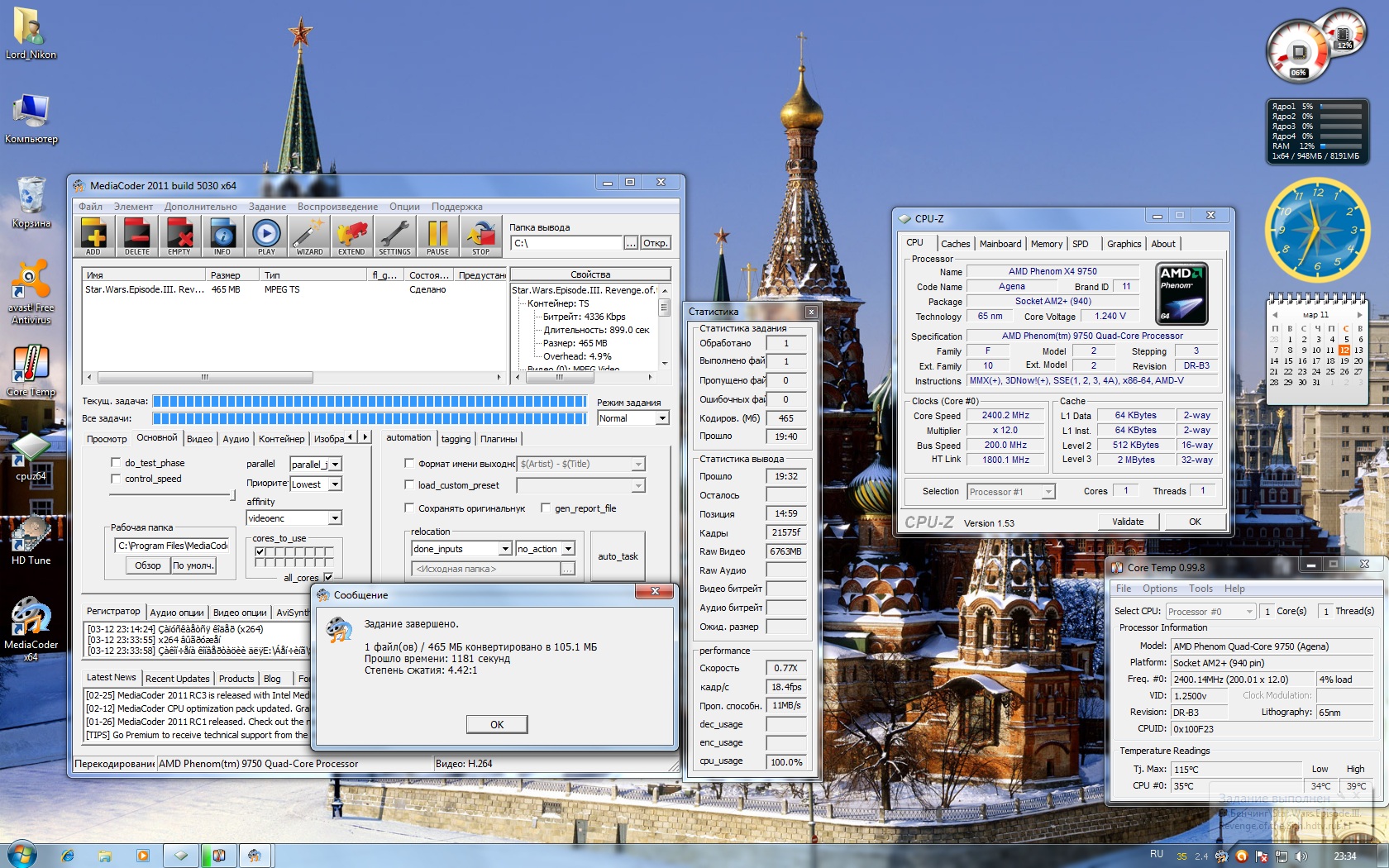The width and height of the screenshot is (1389, 868).
Task: Open the Задание menu
Action: [x=267, y=207]
